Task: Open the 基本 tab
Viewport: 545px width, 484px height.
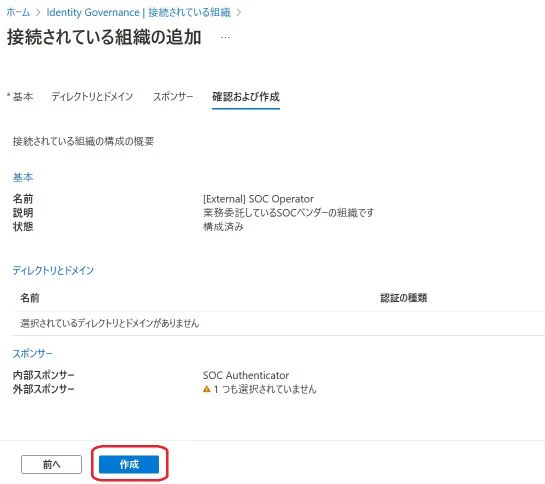Action: coord(23,97)
